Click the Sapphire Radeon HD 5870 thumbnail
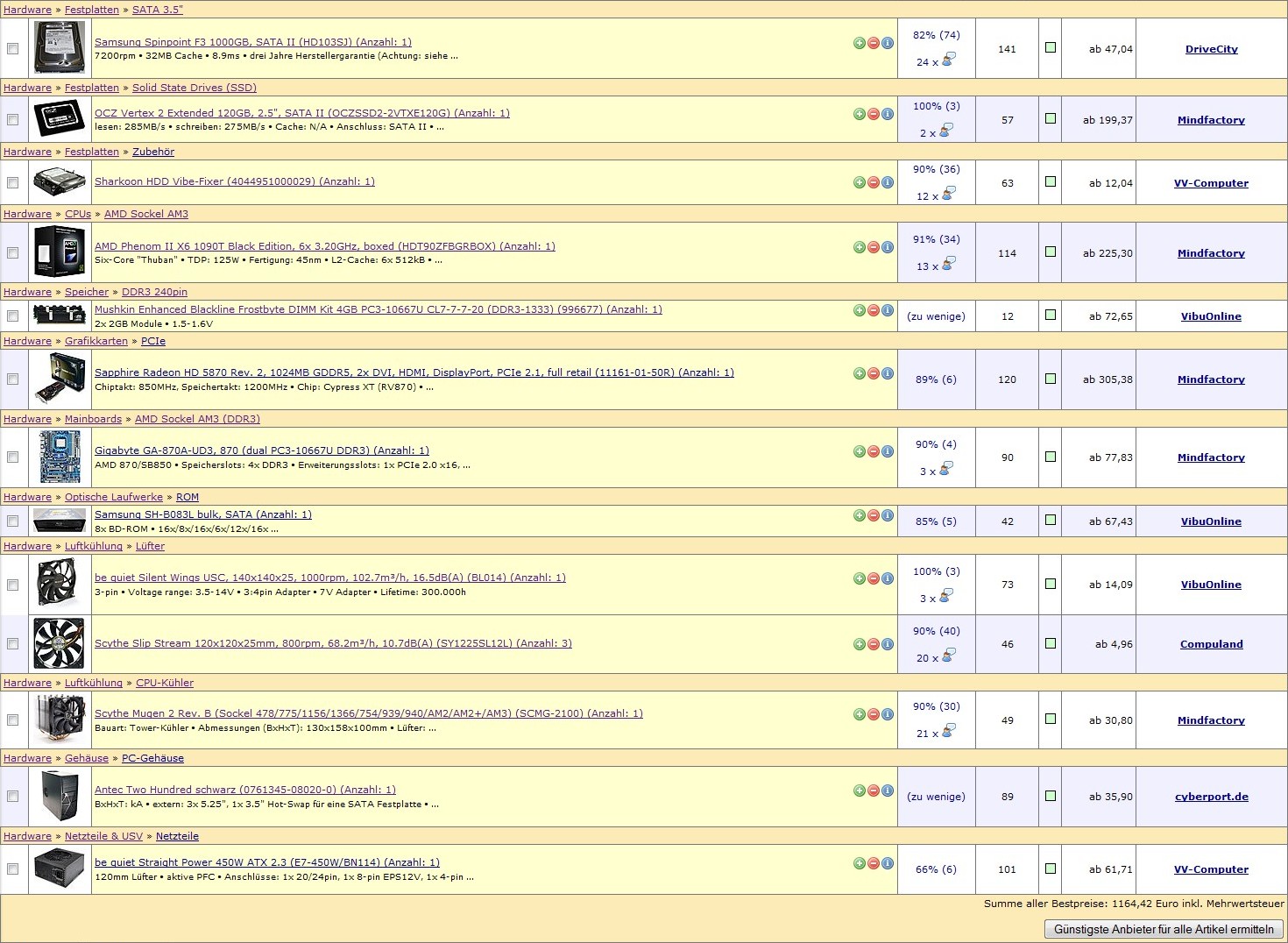The width and height of the screenshot is (1288, 943). point(60,379)
